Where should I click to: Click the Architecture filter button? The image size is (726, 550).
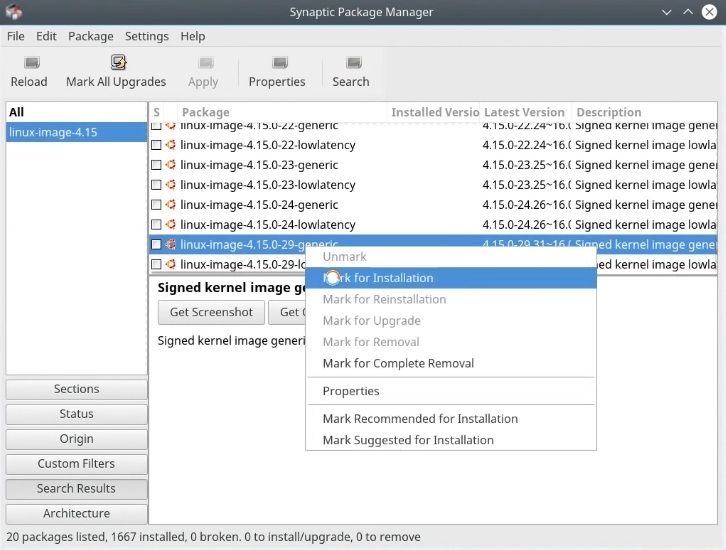pyautogui.click(x=76, y=513)
